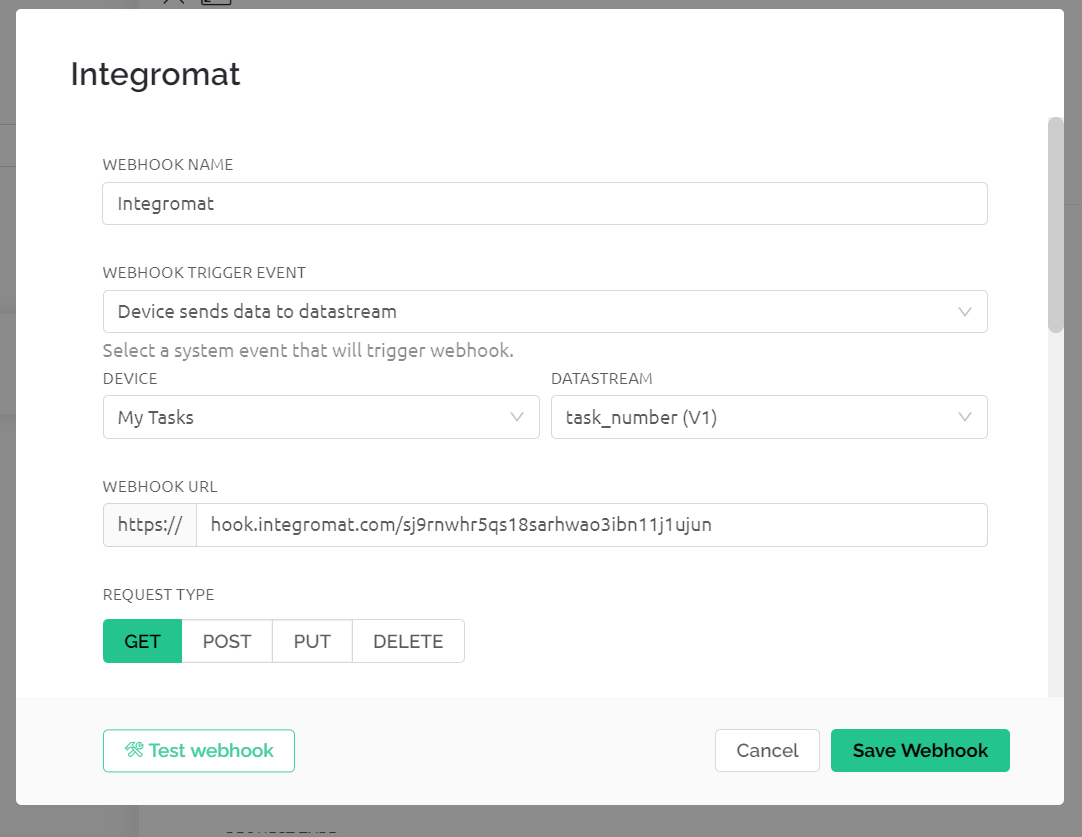1082x837 pixels.
Task: Select the GET request type
Action: pos(142,641)
